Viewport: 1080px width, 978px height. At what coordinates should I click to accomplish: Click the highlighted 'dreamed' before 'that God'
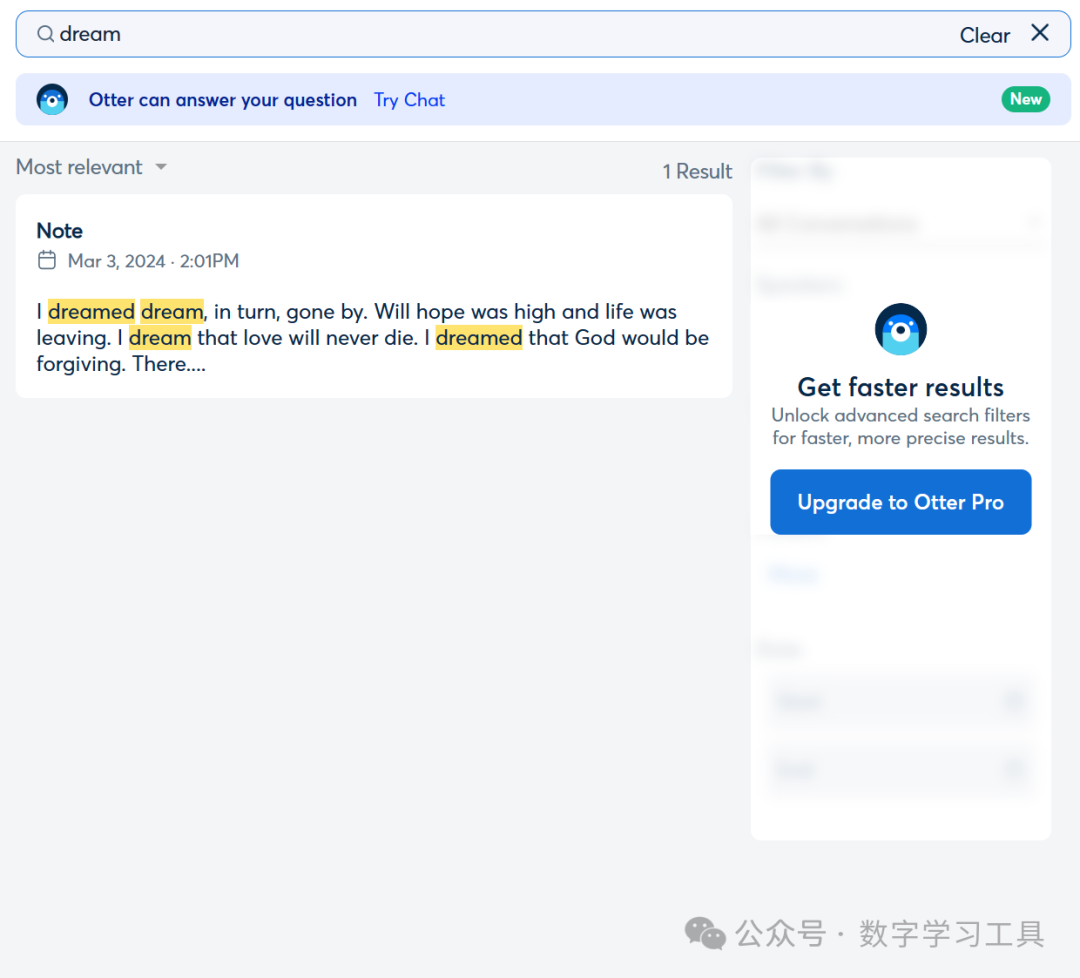479,338
